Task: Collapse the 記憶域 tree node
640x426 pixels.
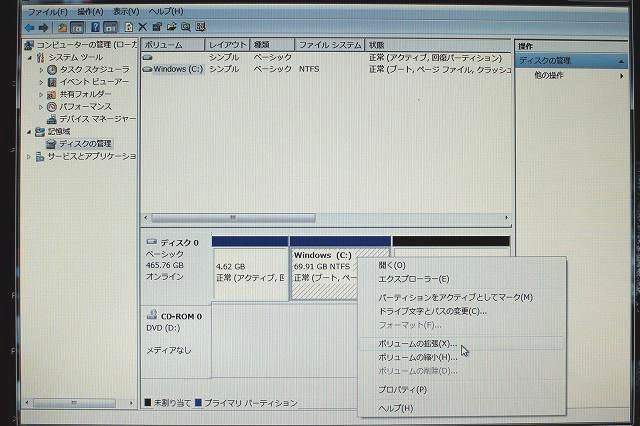Action: click(x=28, y=131)
